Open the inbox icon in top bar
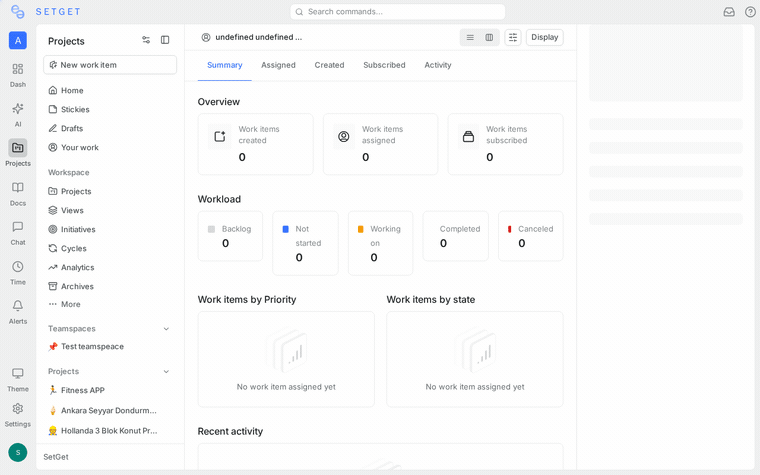The image size is (760, 475). [729, 12]
